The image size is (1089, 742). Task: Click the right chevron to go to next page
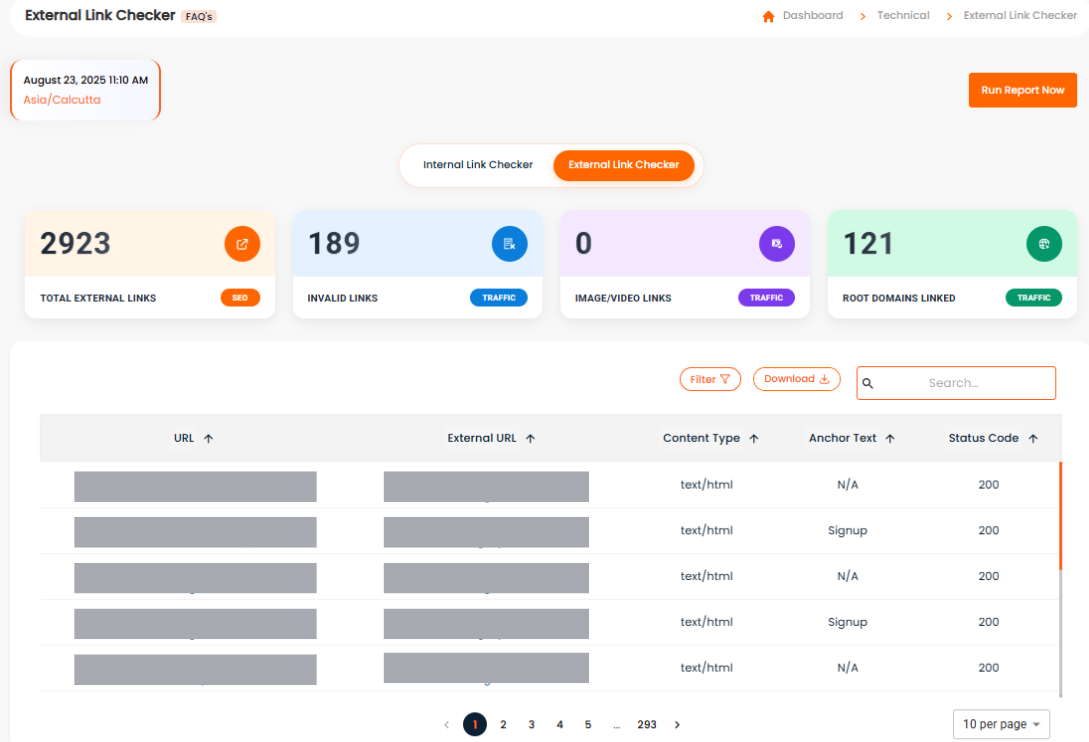(677, 724)
